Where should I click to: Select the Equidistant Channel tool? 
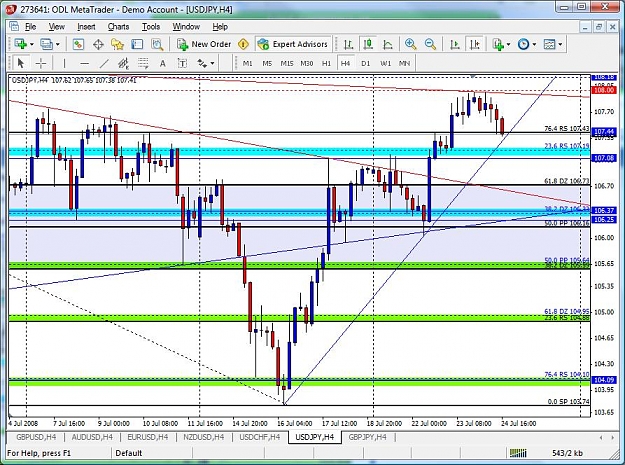[x=124, y=63]
